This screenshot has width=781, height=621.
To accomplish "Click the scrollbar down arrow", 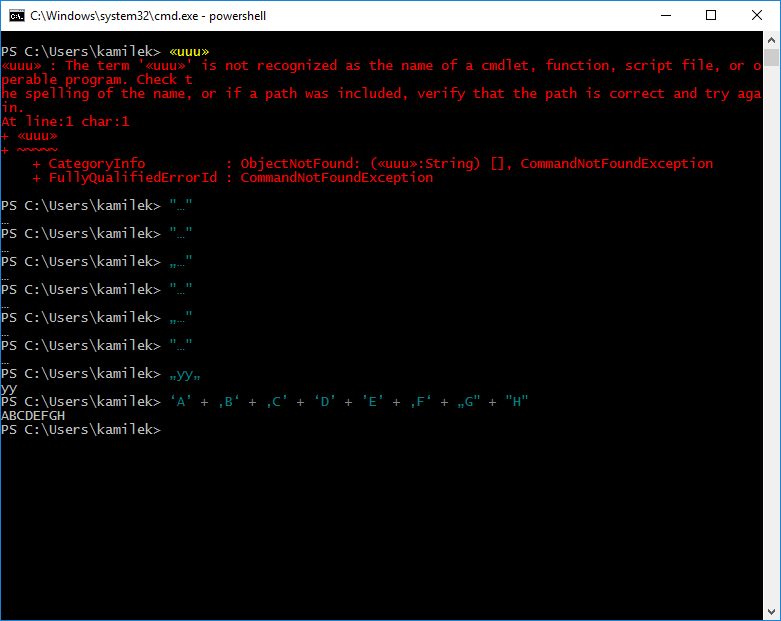I will [772, 612].
